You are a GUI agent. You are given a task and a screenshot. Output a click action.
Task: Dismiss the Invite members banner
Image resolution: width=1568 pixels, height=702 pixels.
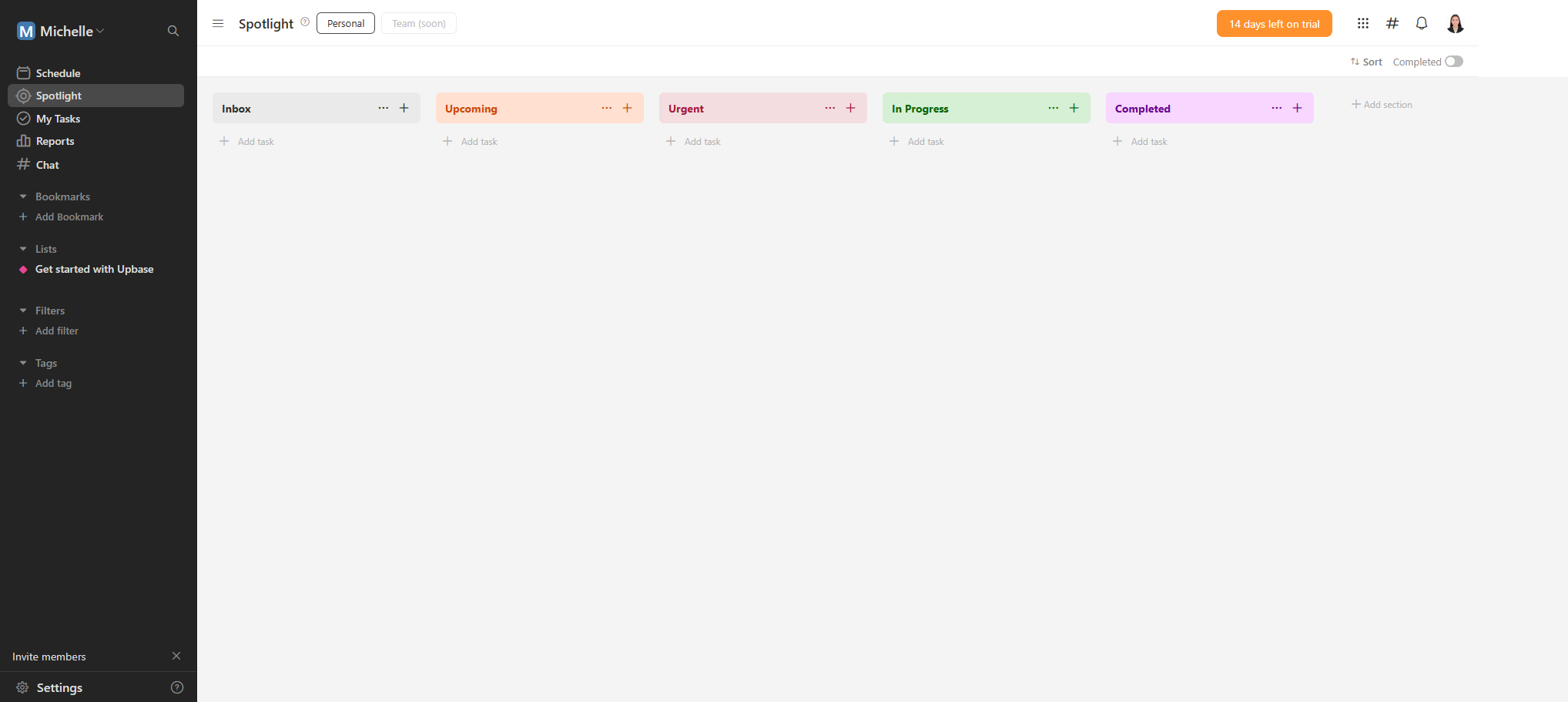click(x=176, y=656)
